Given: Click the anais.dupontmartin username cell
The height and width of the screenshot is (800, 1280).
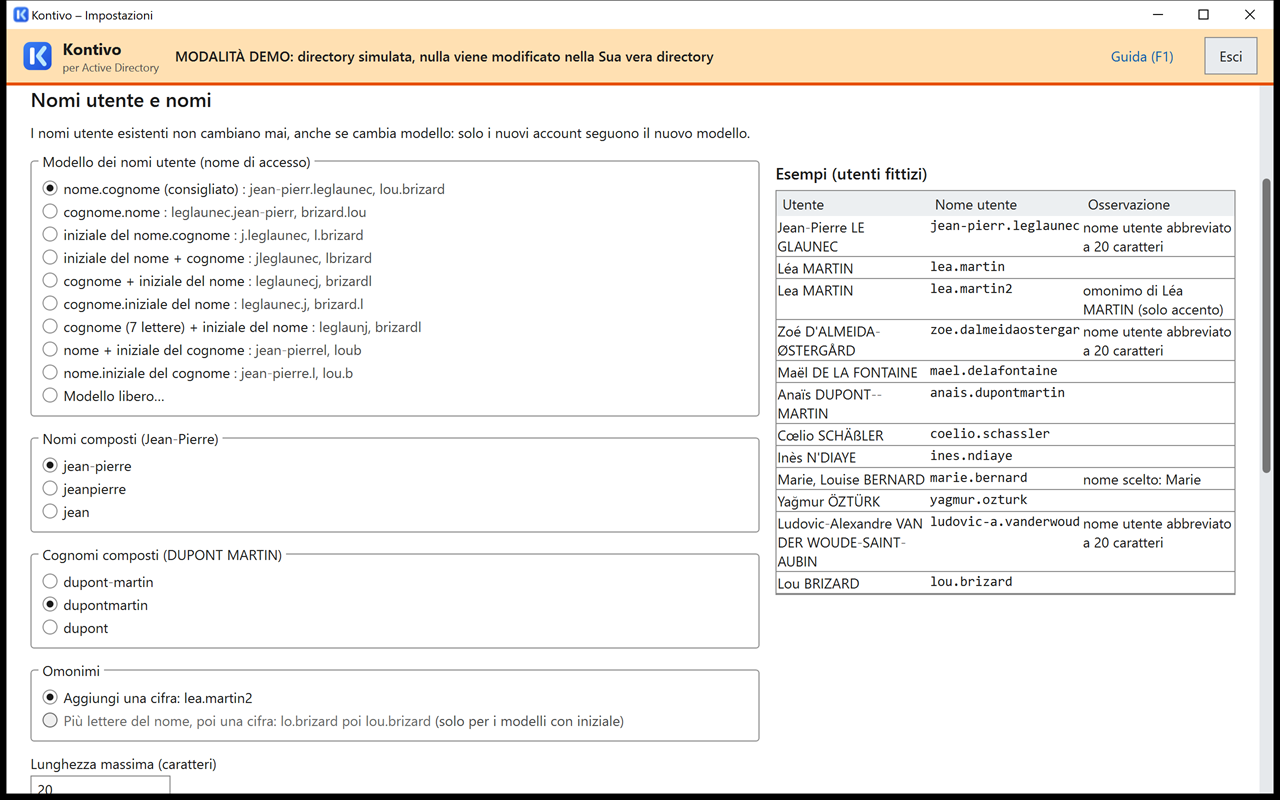Looking at the screenshot, I should (x=1005, y=404).
